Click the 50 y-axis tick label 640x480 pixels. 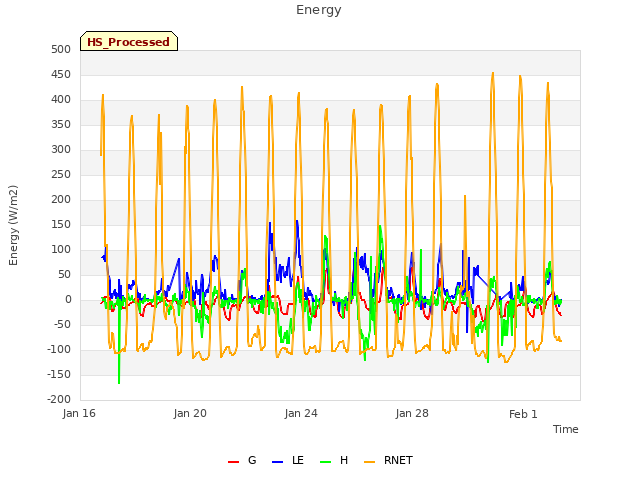[64, 275]
